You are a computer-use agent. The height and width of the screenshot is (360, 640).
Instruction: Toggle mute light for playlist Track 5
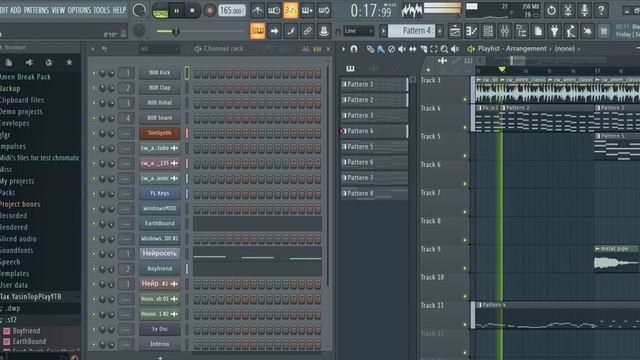[x=464, y=156]
